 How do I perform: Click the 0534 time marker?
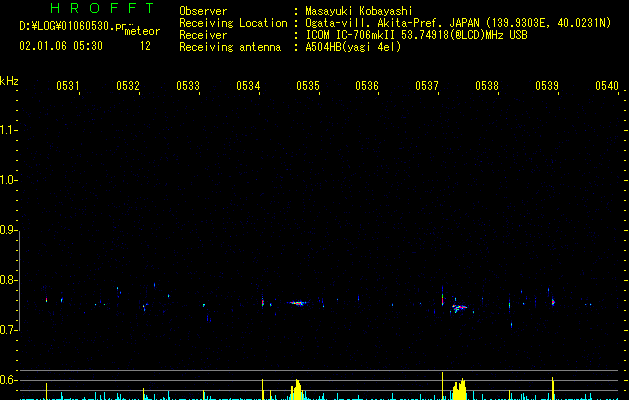coord(248,86)
